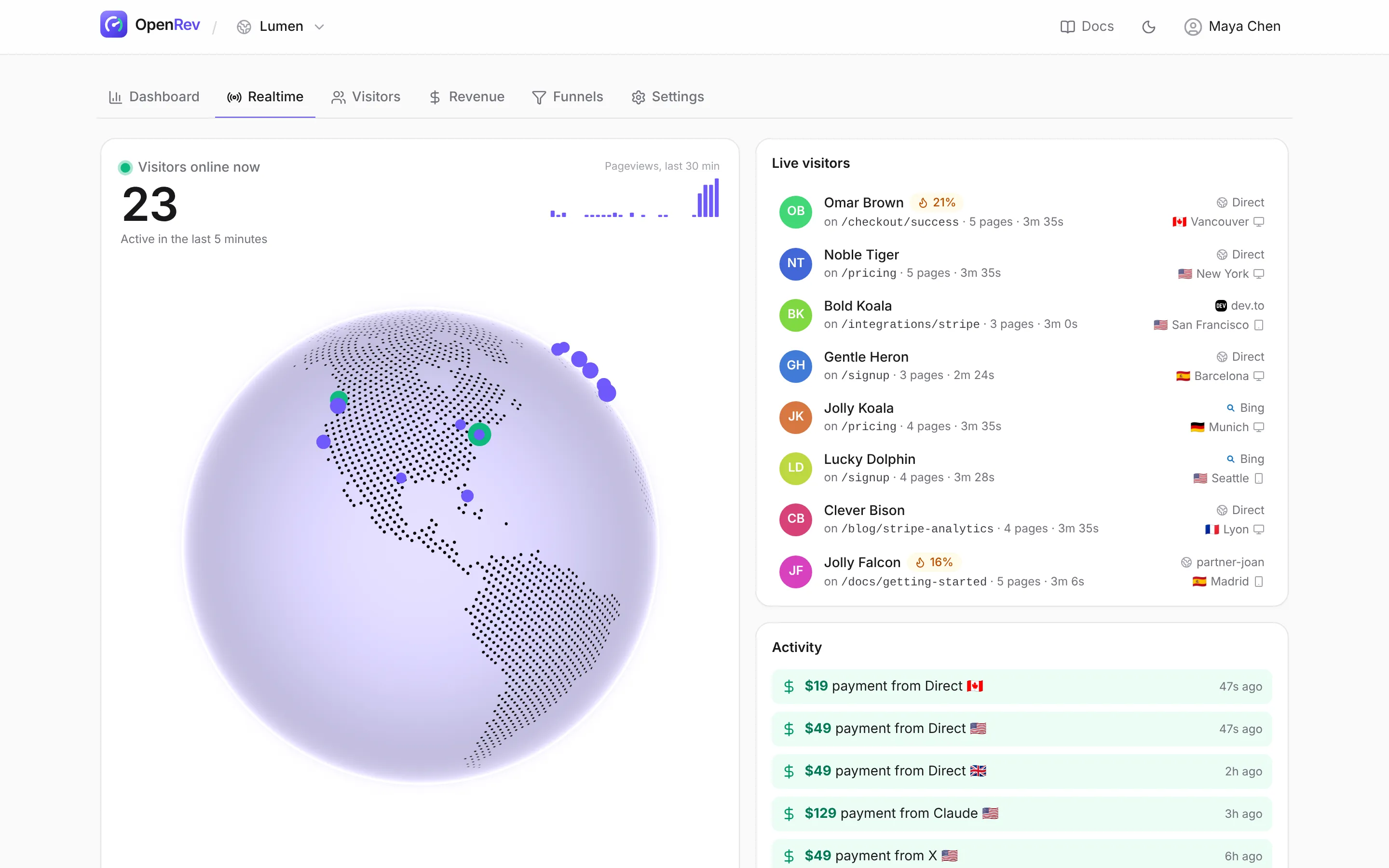Click the GH avatar for Gentle Heron

795,366
